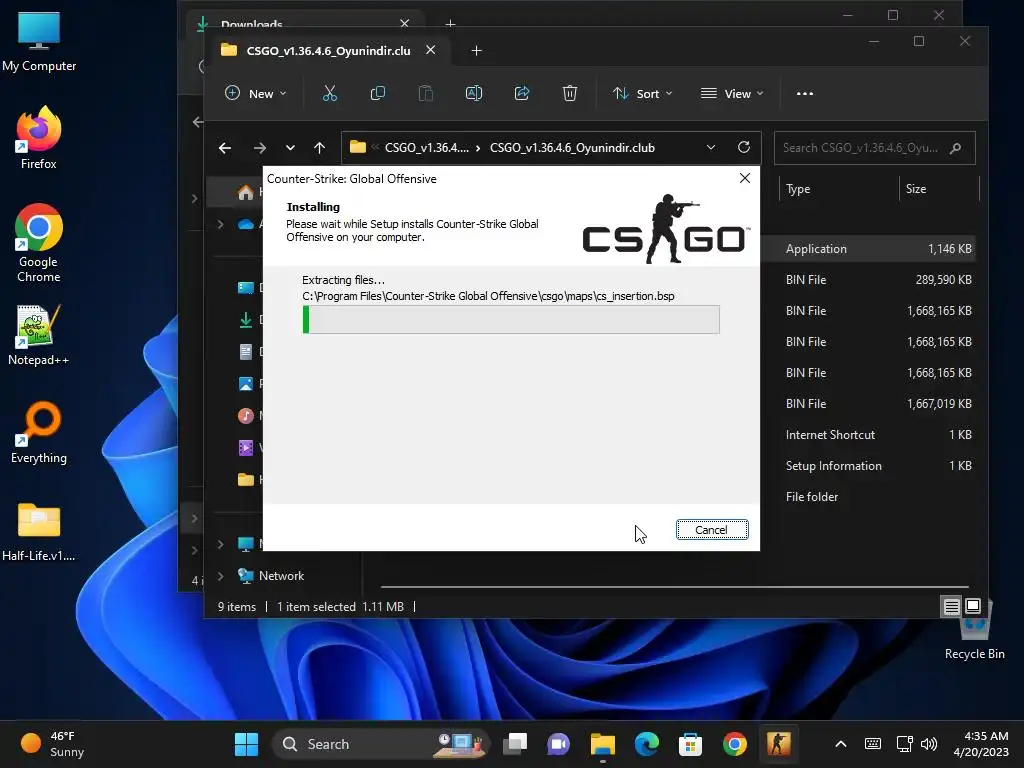Click the forward navigation arrow
This screenshot has height=768, width=1024.
pos(260,148)
